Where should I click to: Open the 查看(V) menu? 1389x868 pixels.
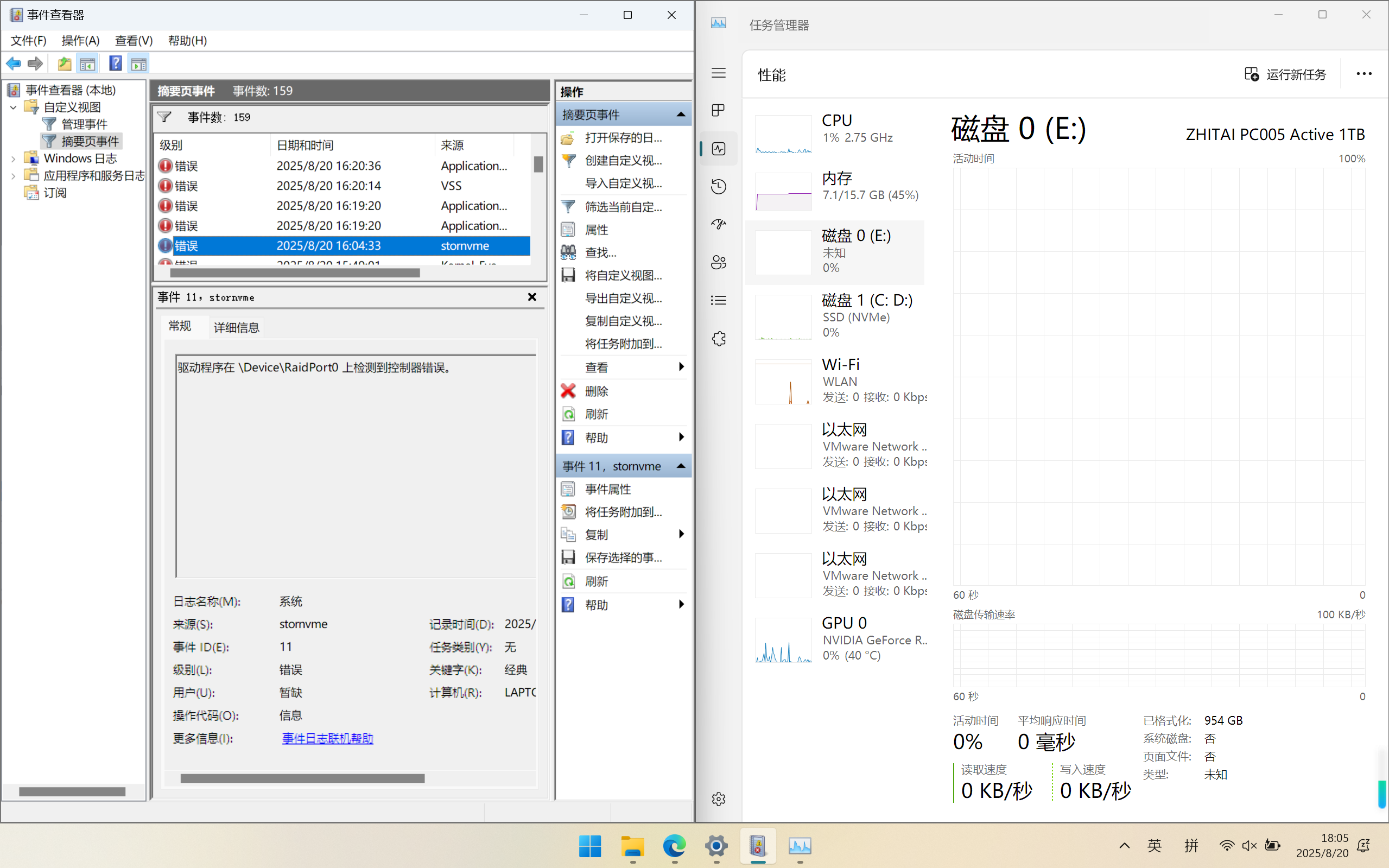134,41
